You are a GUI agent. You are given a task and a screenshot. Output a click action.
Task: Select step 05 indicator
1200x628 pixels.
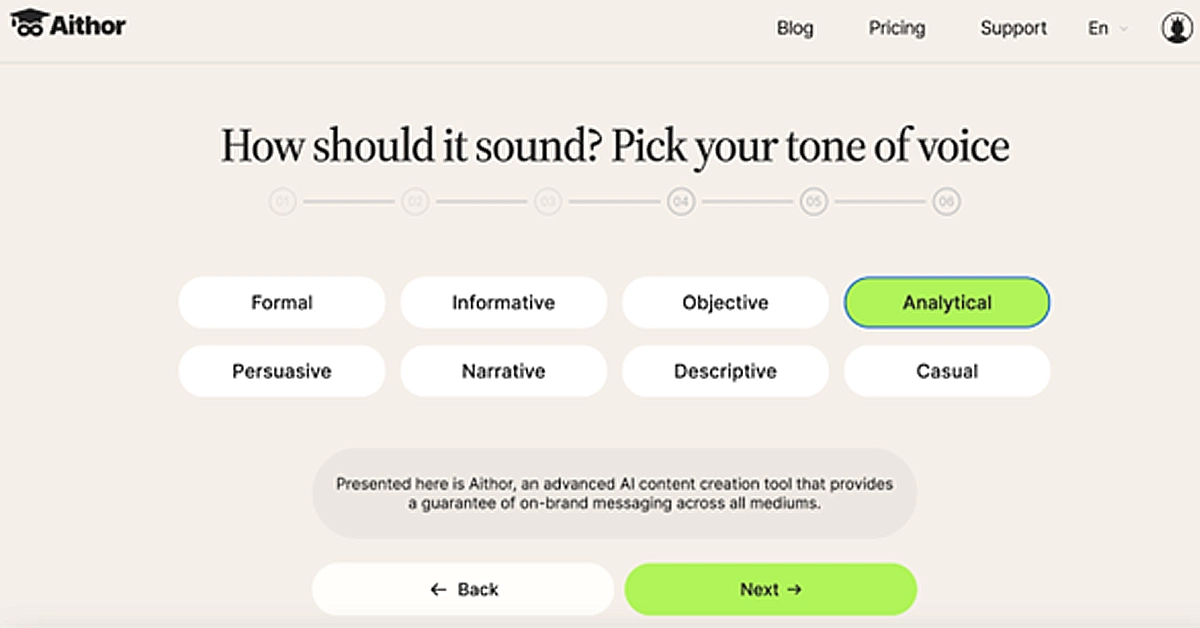(x=814, y=203)
